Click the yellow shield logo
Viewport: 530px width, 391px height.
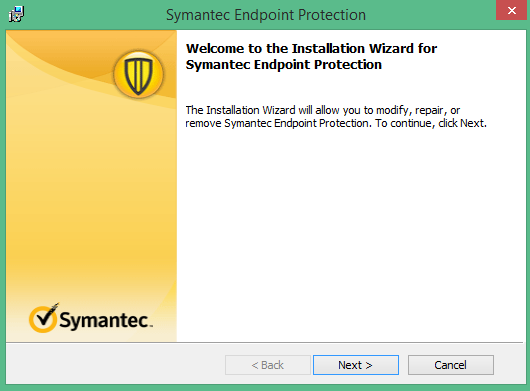click(x=138, y=75)
